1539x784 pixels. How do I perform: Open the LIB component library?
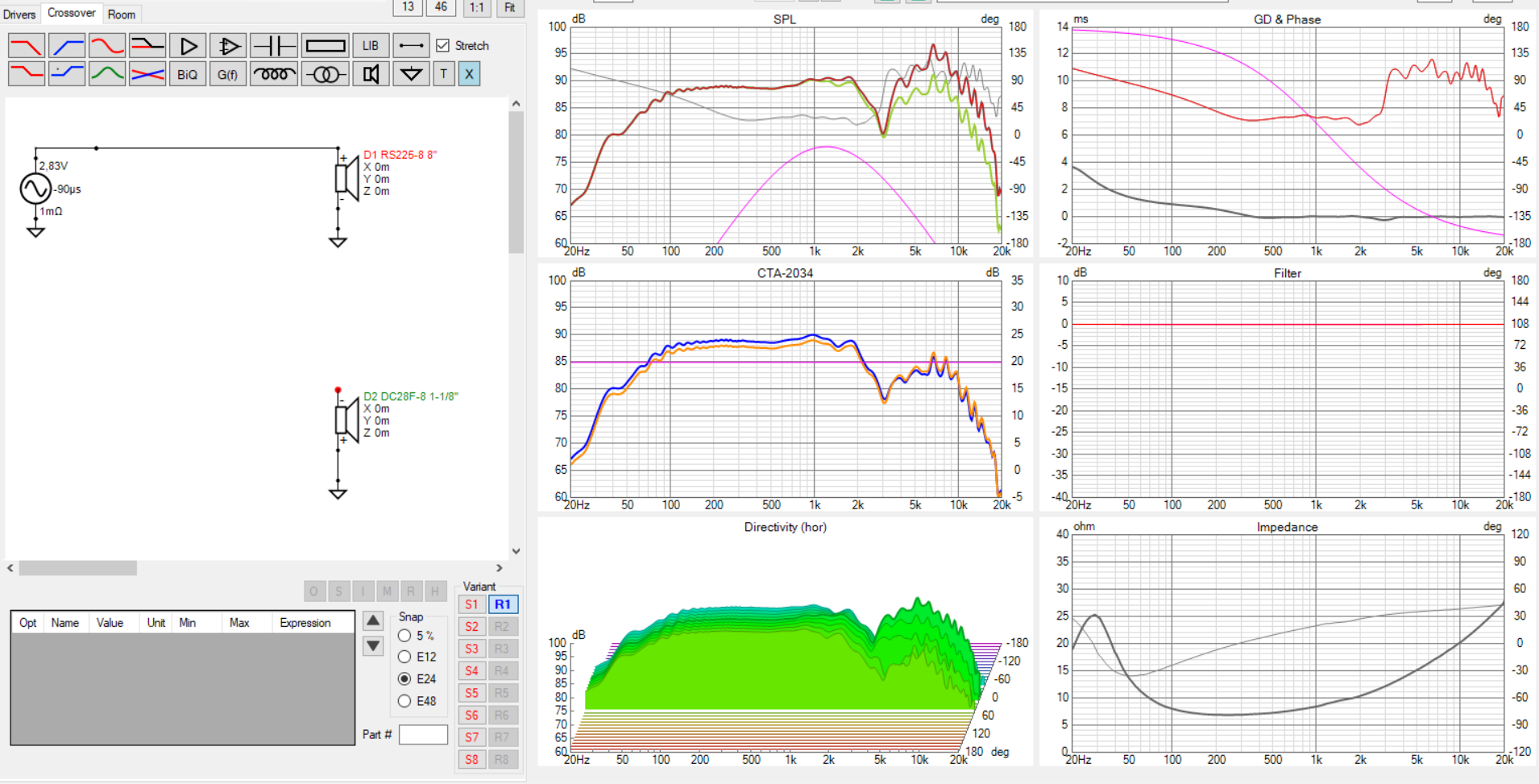click(x=371, y=46)
